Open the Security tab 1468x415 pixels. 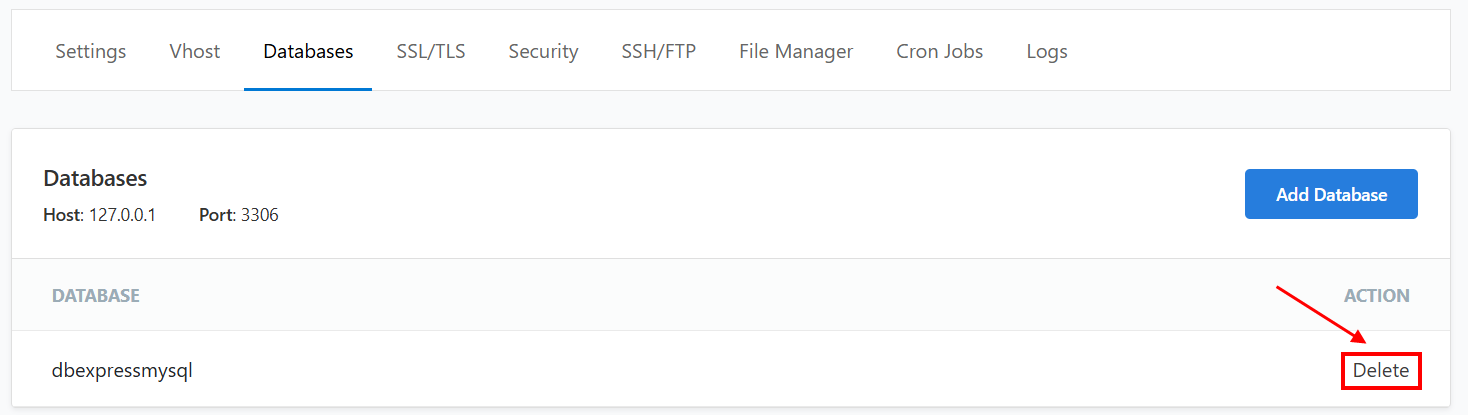pos(543,51)
